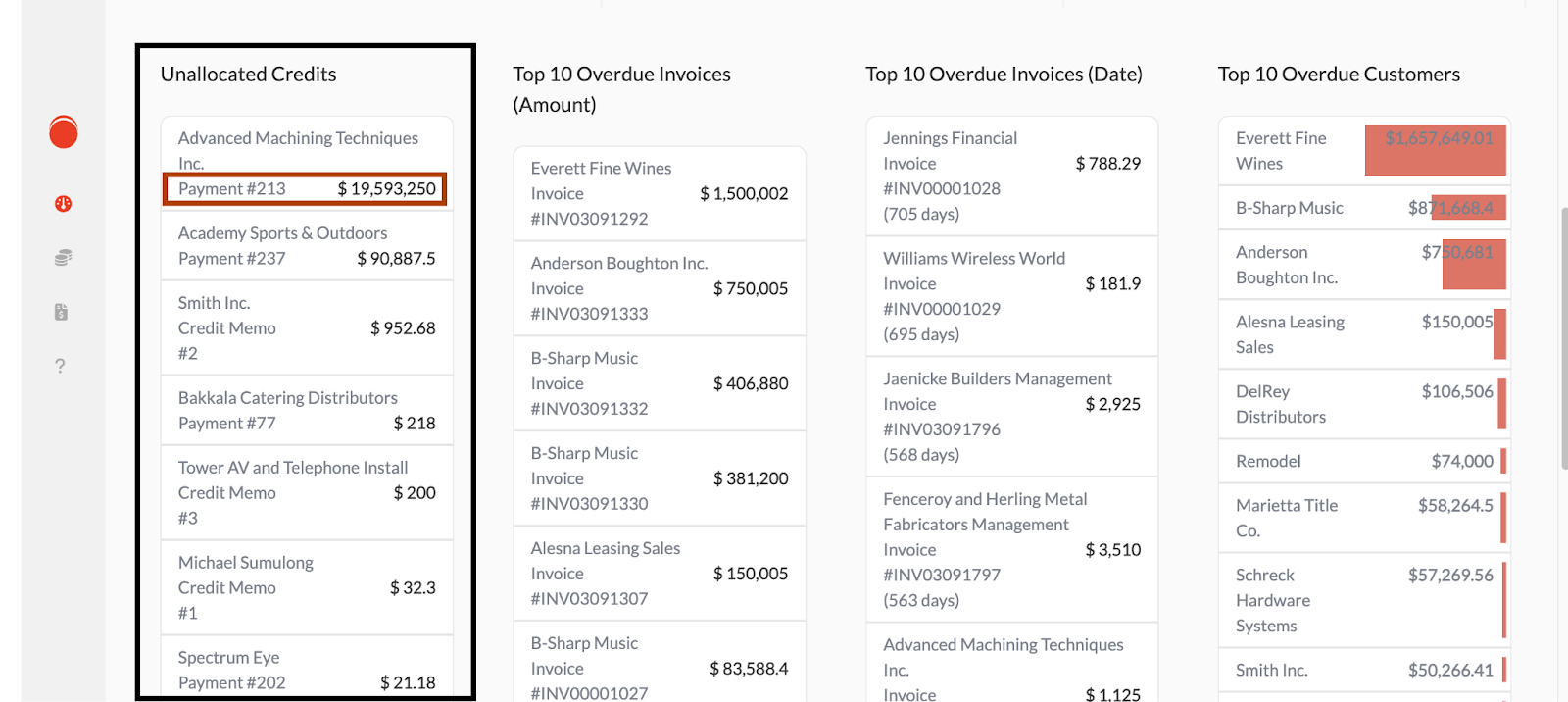This screenshot has height=702, width=1568.
Task: Click the Top 10 Overdue Invoices (Amount) heading
Action: point(621,89)
